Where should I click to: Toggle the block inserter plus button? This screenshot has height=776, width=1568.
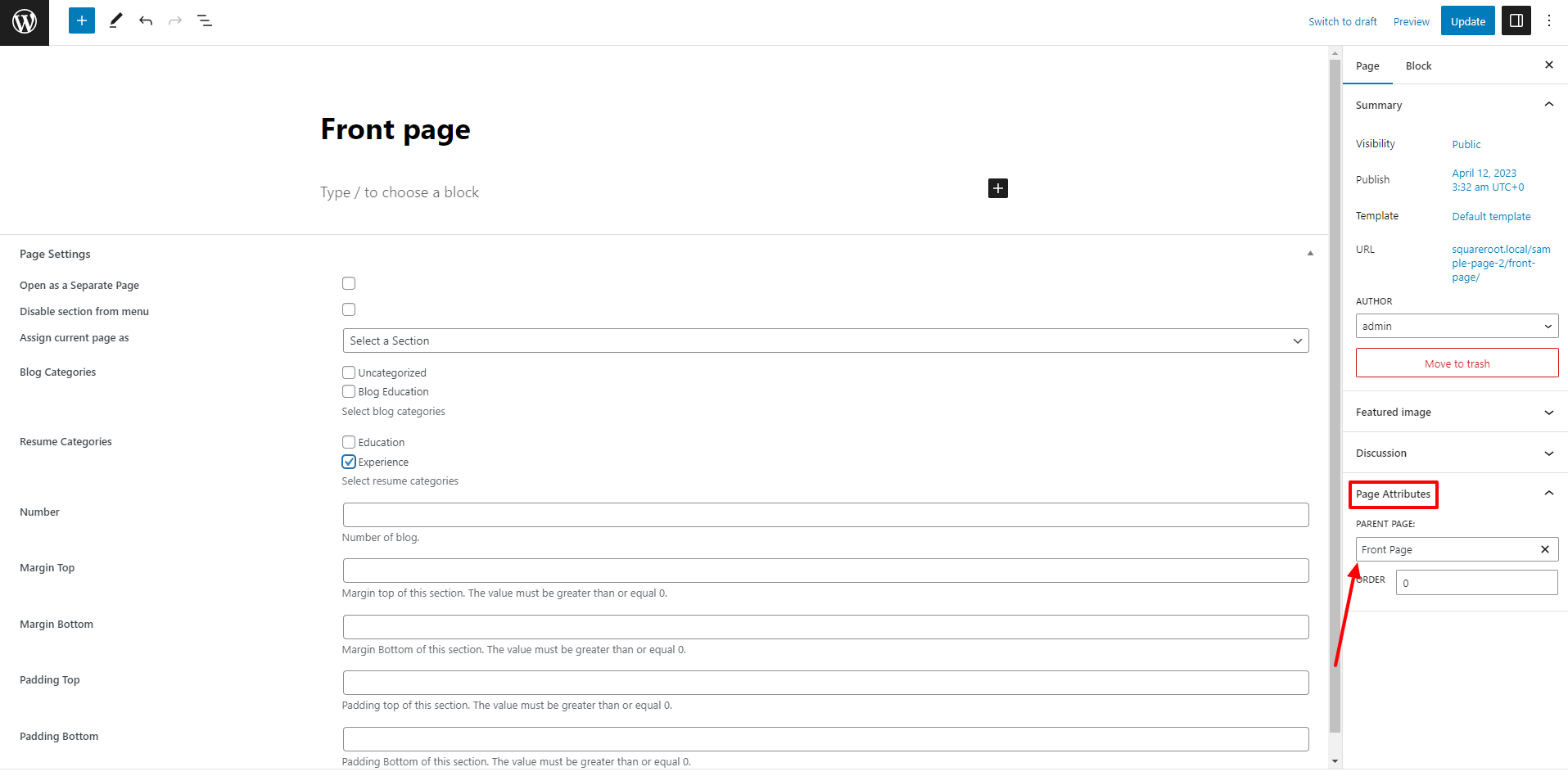tap(82, 20)
